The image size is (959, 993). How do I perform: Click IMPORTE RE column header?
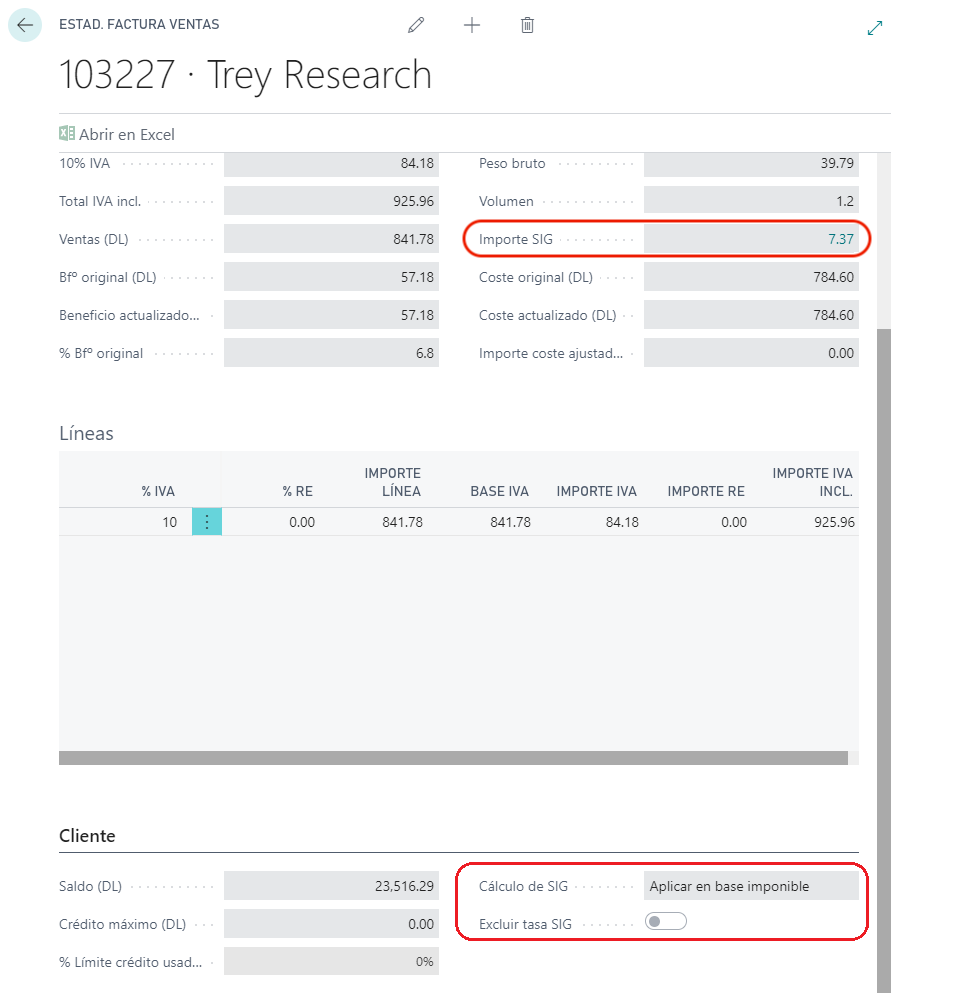coord(706,491)
